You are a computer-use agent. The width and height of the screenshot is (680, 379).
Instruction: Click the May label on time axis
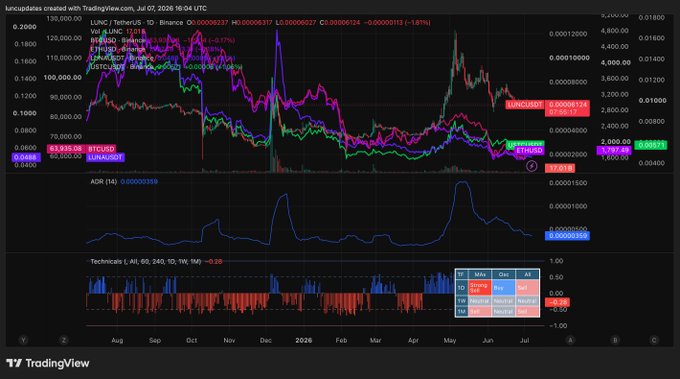click(x=450, y=340)
